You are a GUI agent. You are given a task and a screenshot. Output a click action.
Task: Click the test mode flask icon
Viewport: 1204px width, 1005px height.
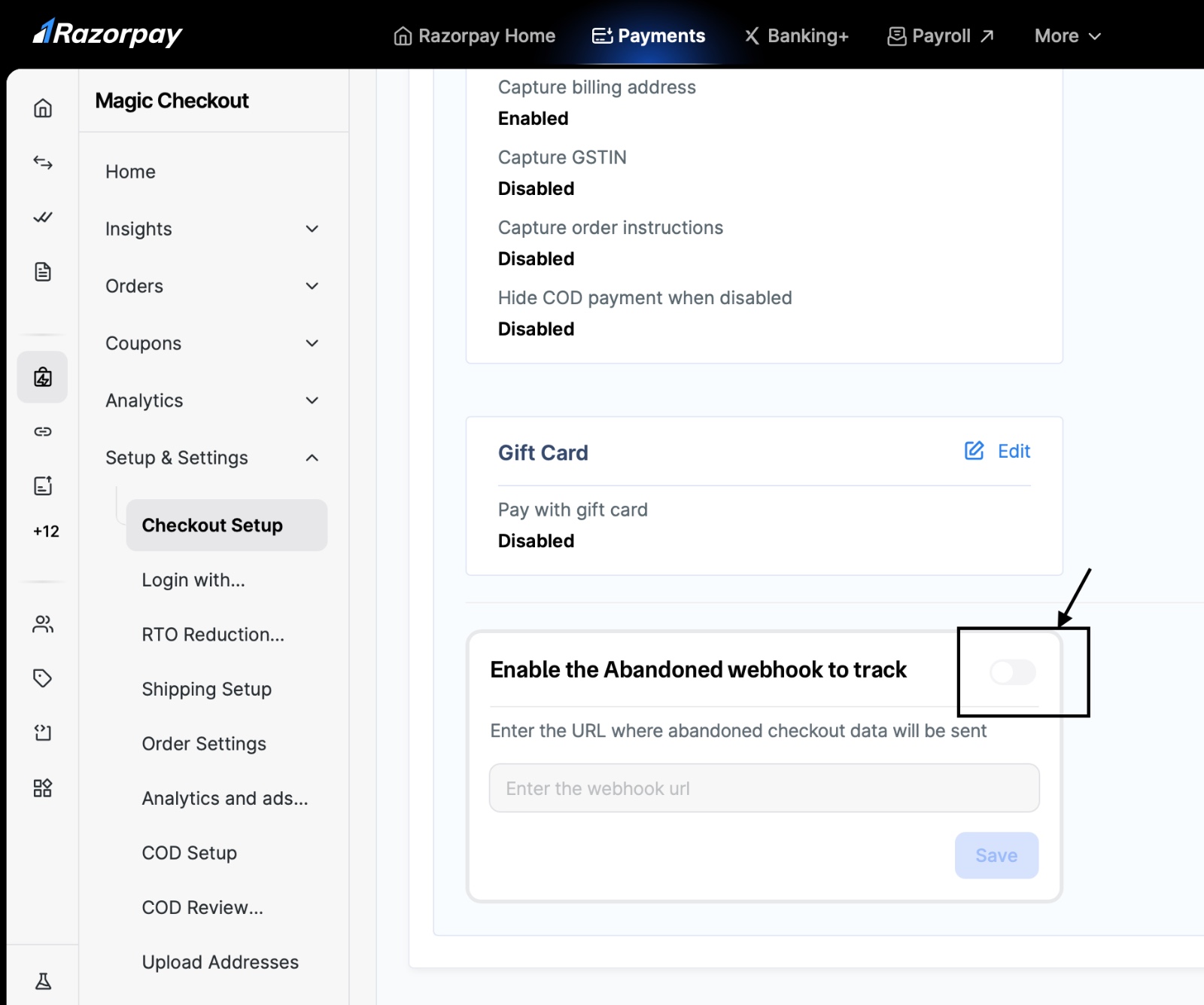[43, 981]
